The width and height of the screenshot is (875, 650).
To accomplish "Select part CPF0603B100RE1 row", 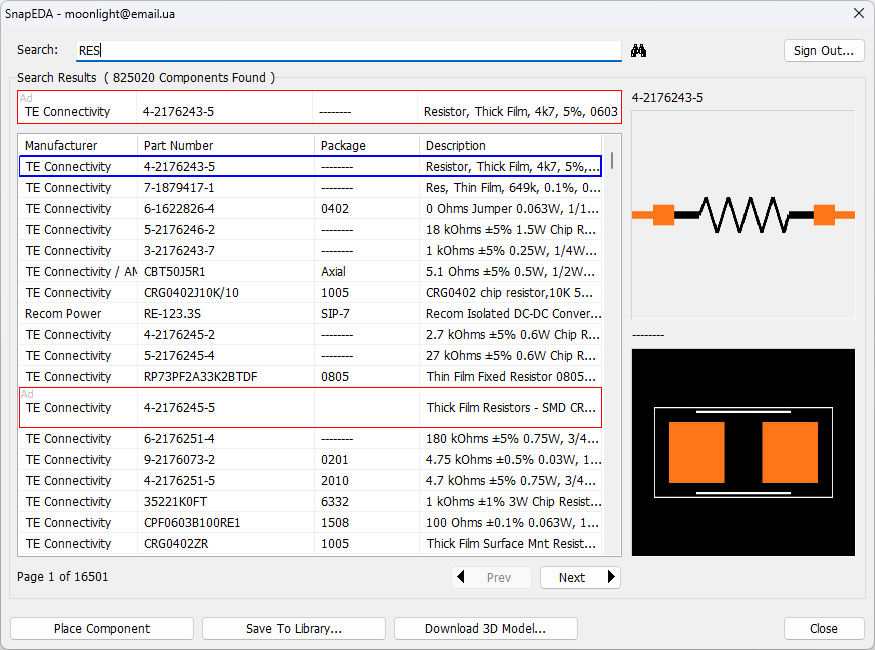I will (310, 523).
